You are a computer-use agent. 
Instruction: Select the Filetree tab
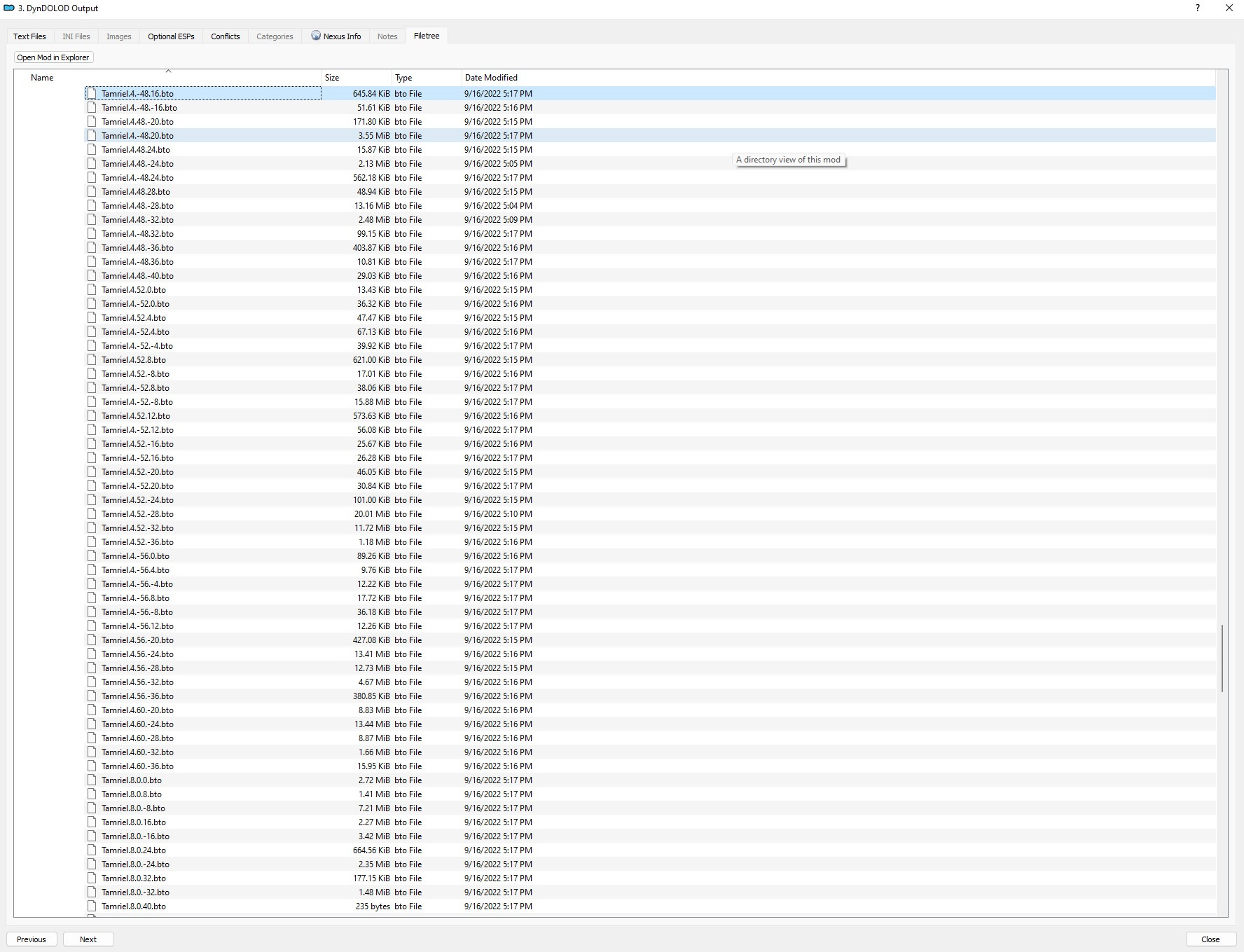click(427, 36)
